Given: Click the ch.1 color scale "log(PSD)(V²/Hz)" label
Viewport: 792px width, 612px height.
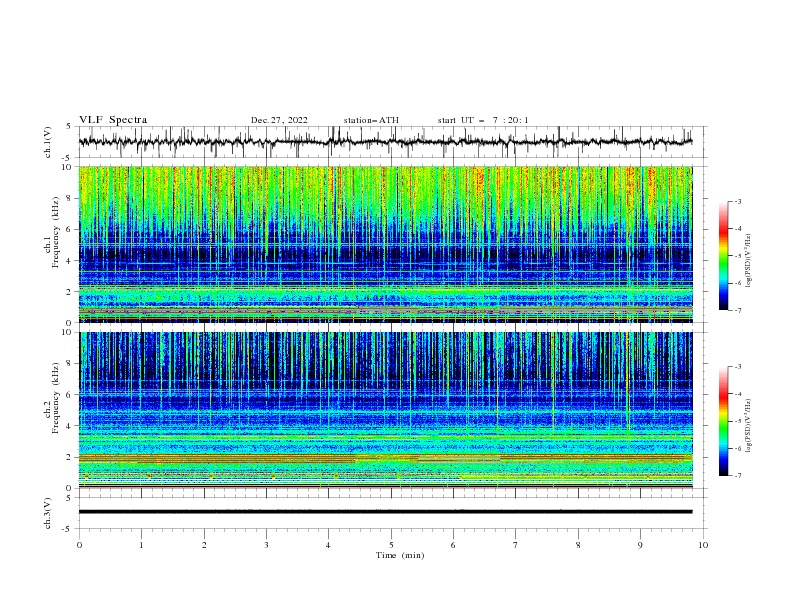Looking at the screenshot, I should [749, 261].
